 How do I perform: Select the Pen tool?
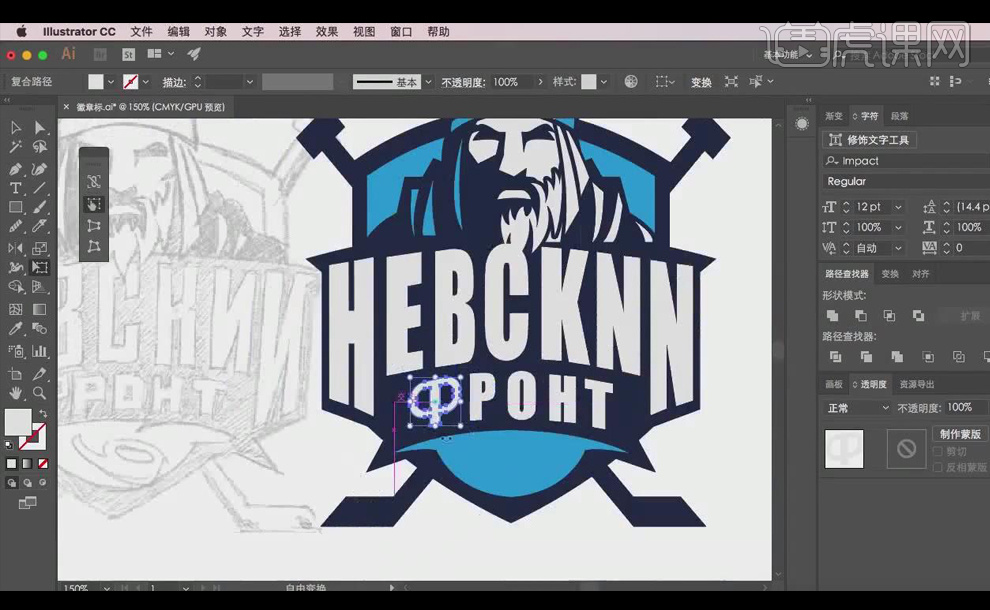coord(16,169)
